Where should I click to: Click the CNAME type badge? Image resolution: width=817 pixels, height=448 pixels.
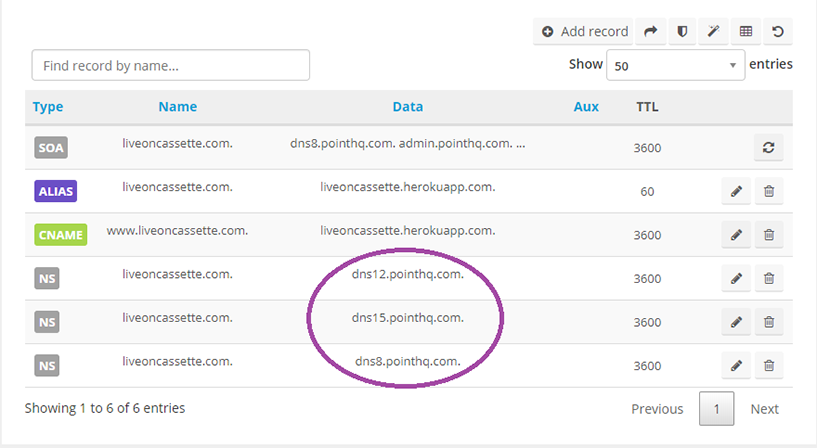click(x=60, y=235)
